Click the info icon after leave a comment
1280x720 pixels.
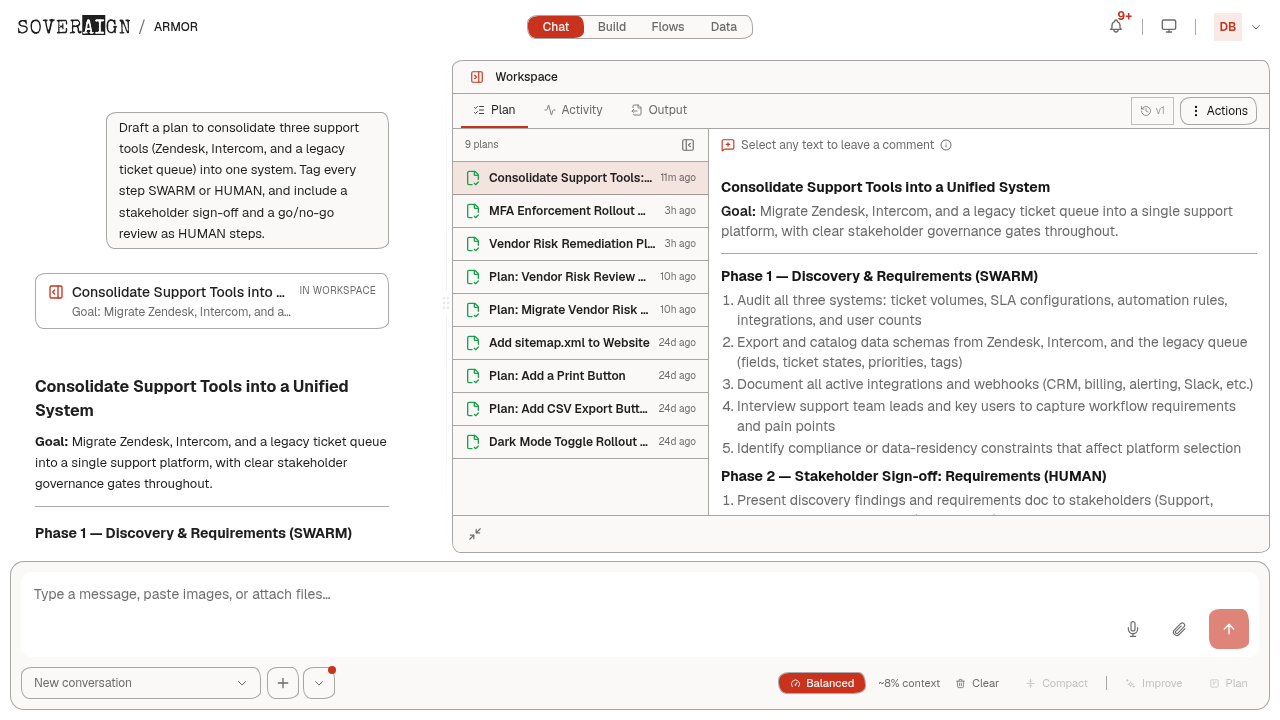946,145
